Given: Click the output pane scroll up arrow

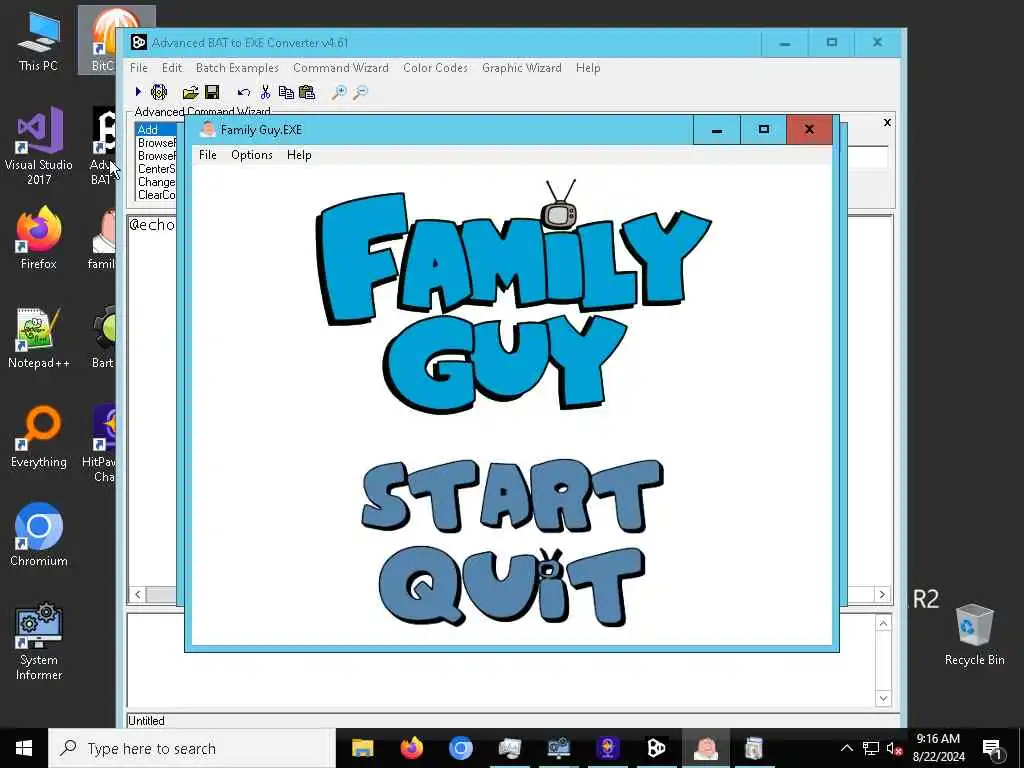Looking at the screenshot, I should (883, 623).
